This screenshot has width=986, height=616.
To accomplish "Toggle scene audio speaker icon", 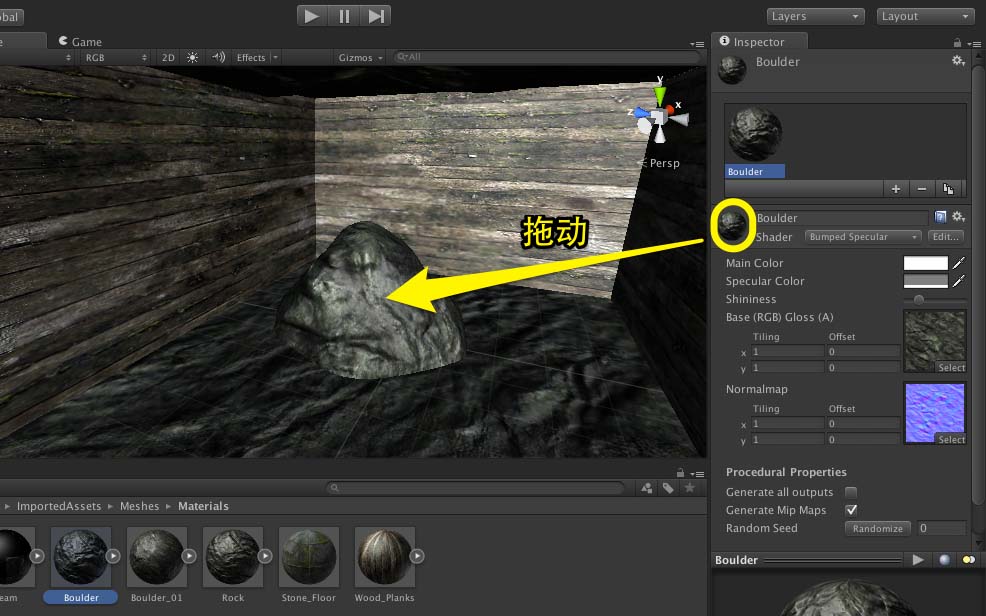I will pyautogui.click(x=218, y=57).
